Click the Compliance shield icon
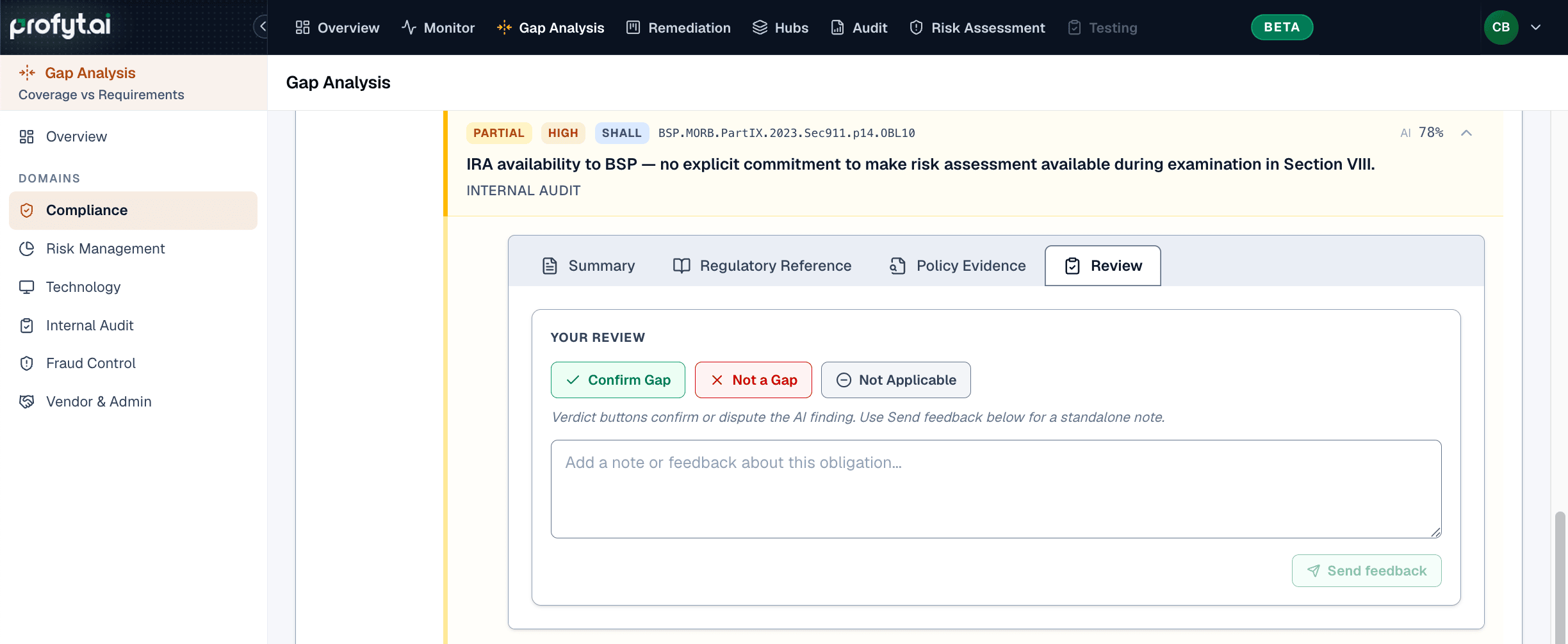Image resolution: width=1568 pixels, height=644 pixels. click(x=26, y=211)
